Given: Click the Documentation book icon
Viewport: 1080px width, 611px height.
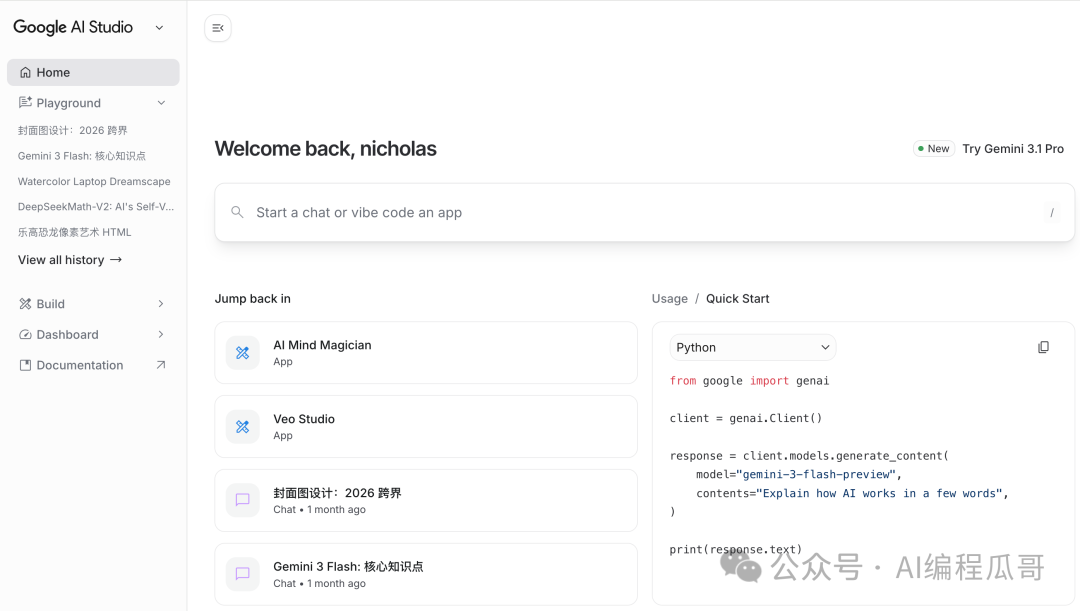Looking at the screenshot, I should 25,365.
